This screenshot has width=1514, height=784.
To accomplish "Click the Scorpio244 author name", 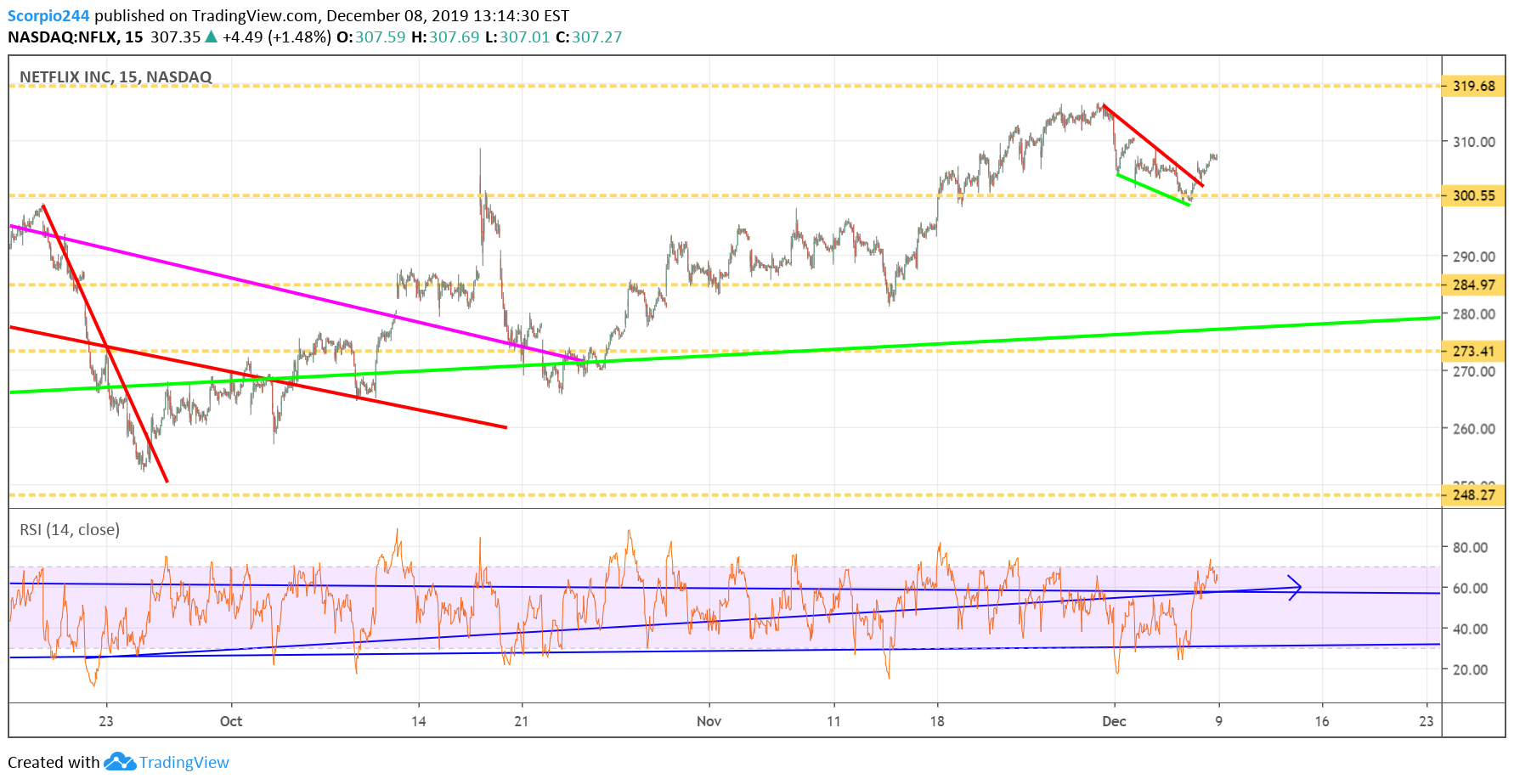I will point(48,15).
